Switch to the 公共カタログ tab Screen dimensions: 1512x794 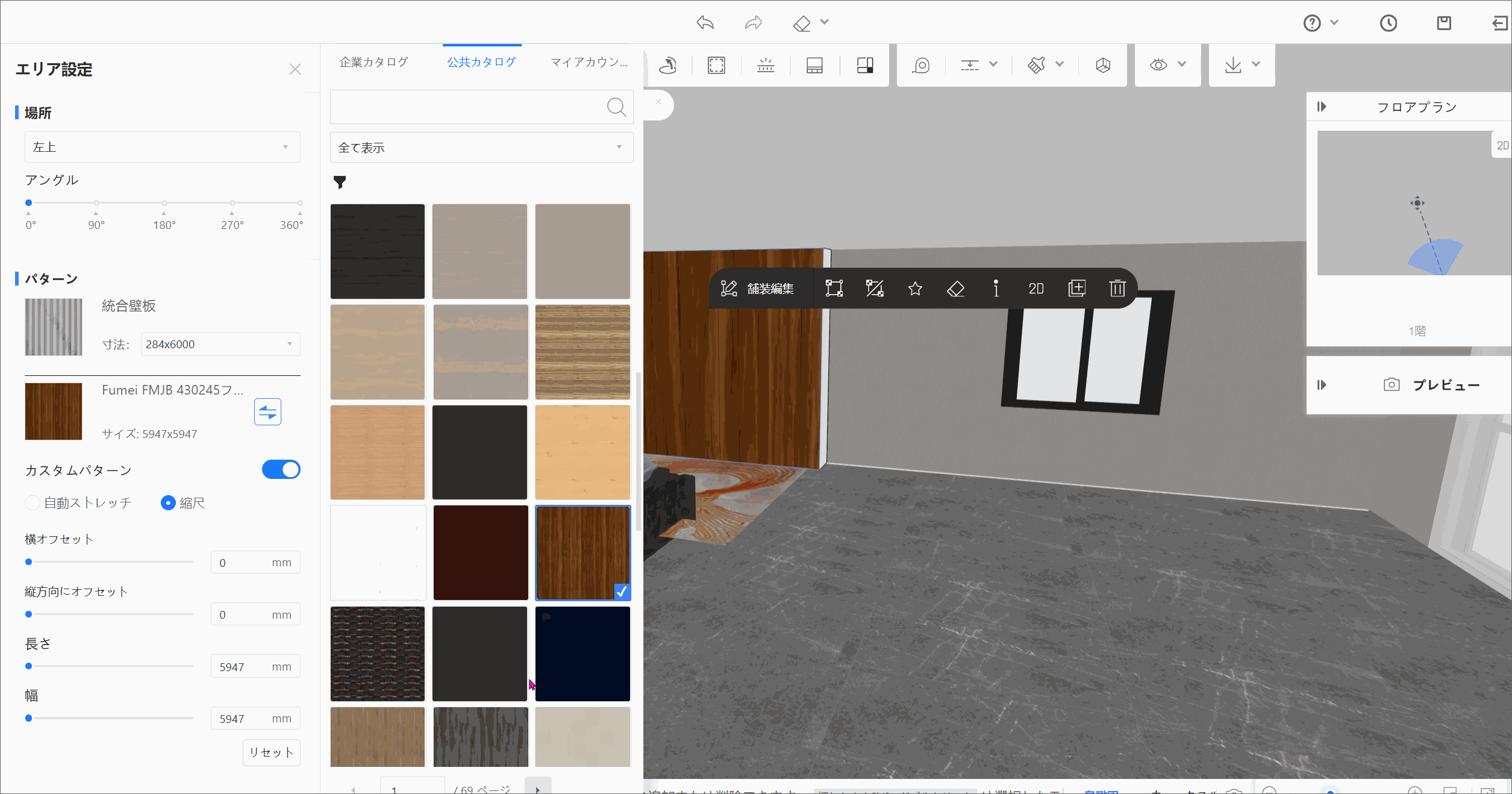pyautogui.click(x=481, y=62)
